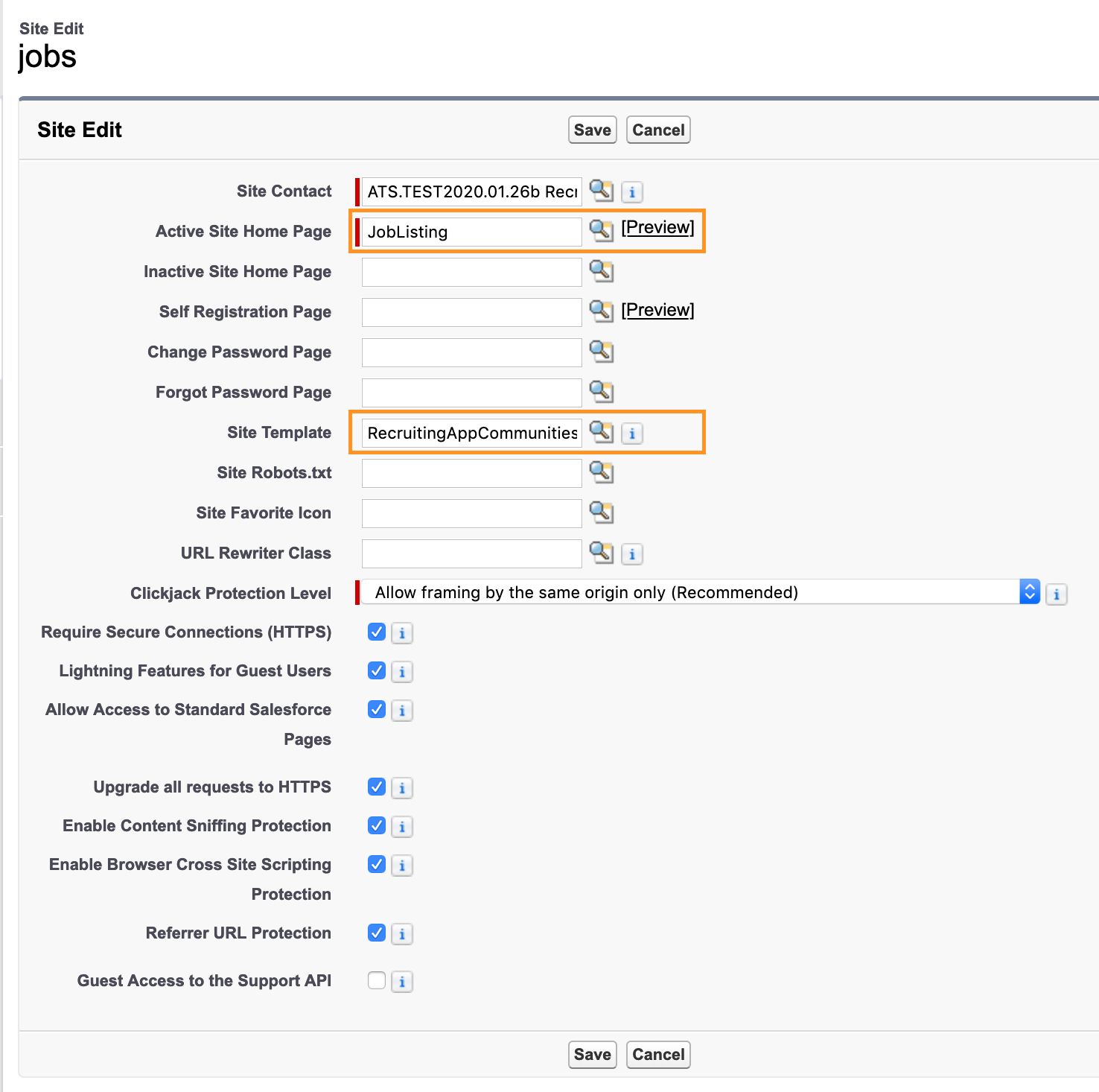Click the 'Guest Access to the Support API' label
The width and height of the screenshot is (1099, 1092).
click(x=204, y=980)
